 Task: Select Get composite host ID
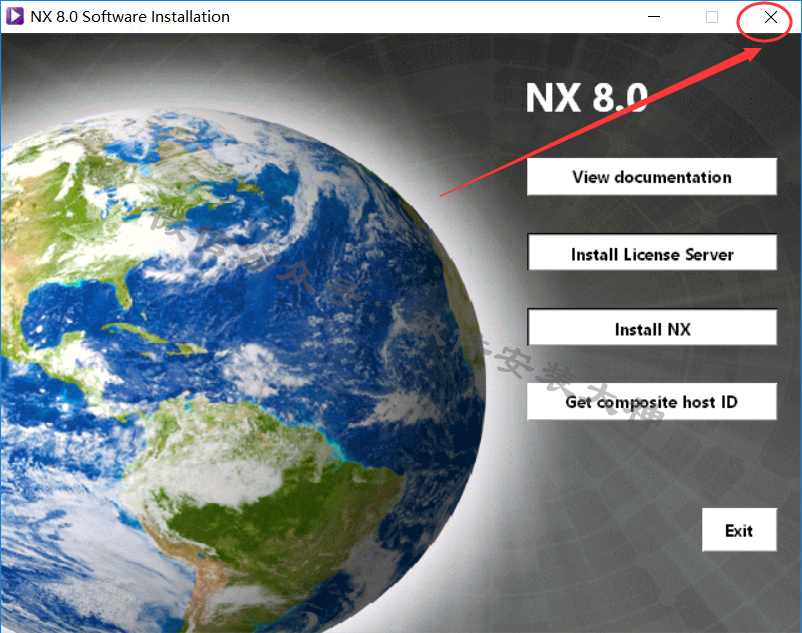(651, 402)
